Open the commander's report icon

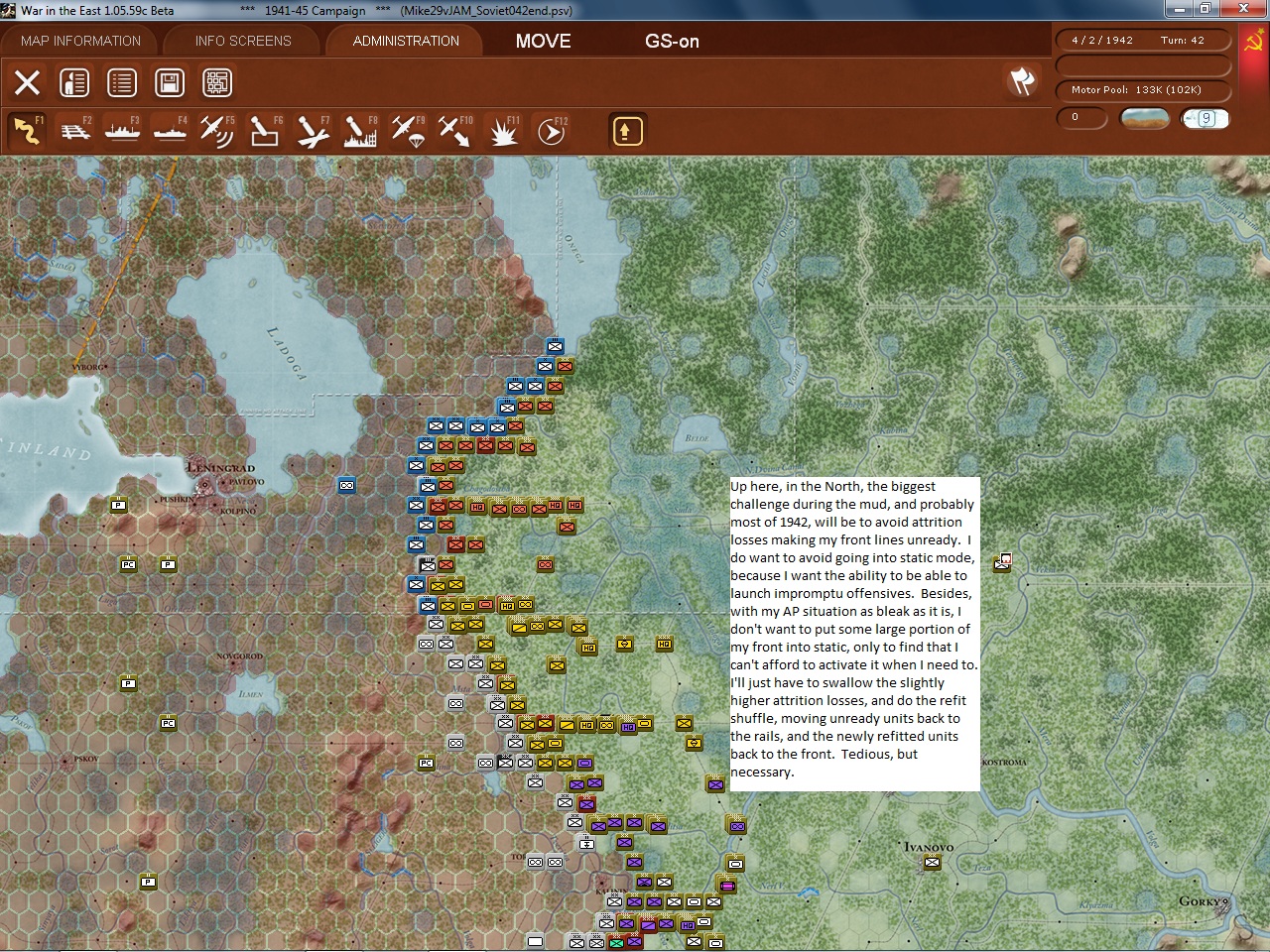tap(74, 82)
